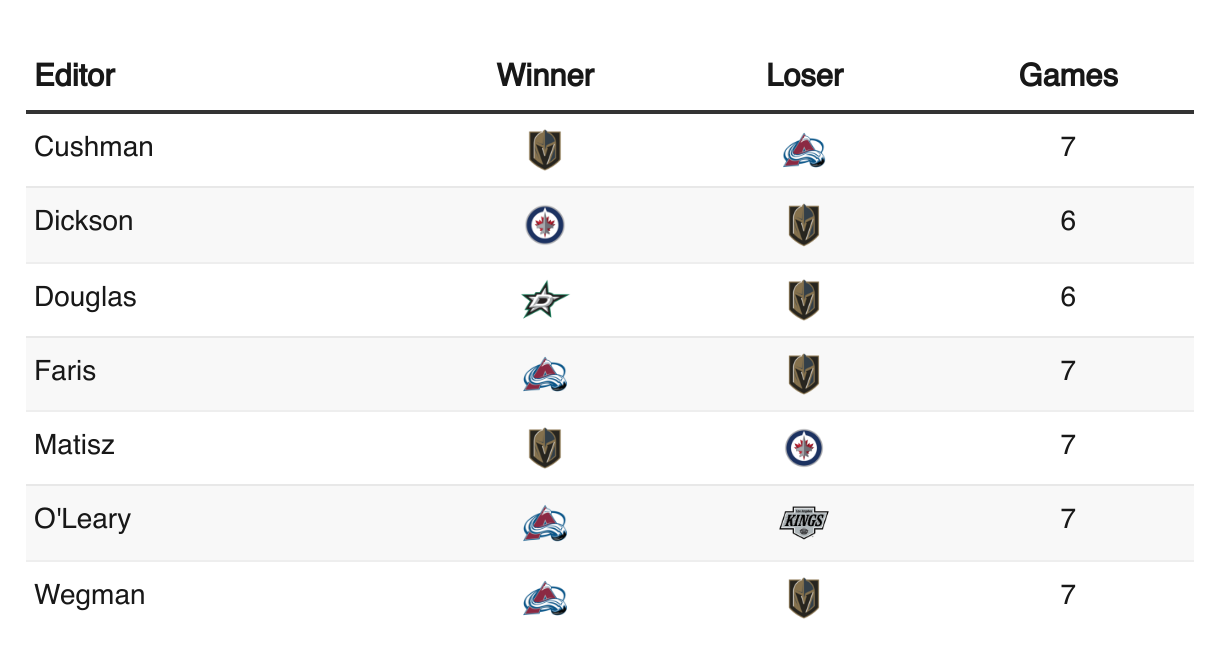Image resolution: width=1220 pixels, height=660 pixels.
Task: Click the Winner column header
Action: click(545, 75)
